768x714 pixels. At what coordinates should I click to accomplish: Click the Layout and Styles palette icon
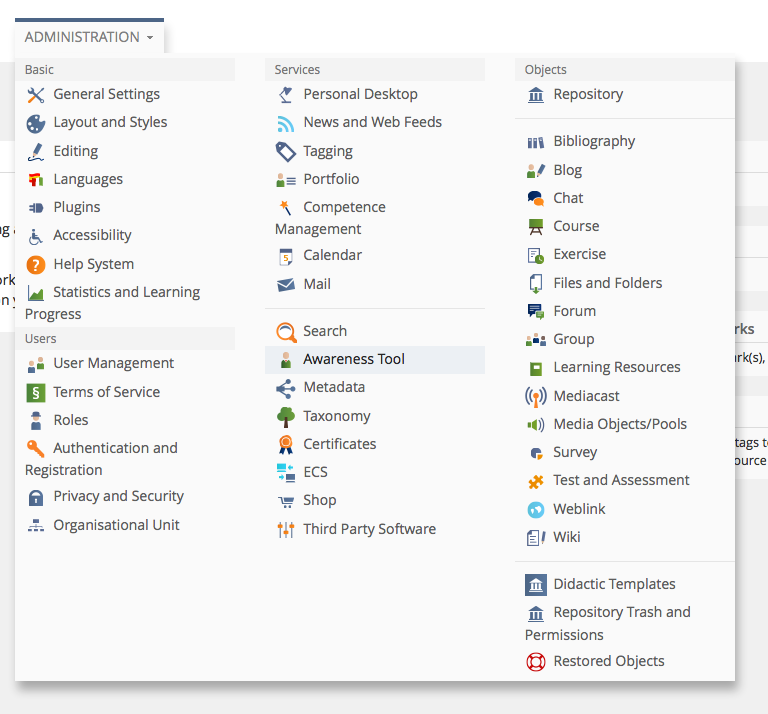36,123
